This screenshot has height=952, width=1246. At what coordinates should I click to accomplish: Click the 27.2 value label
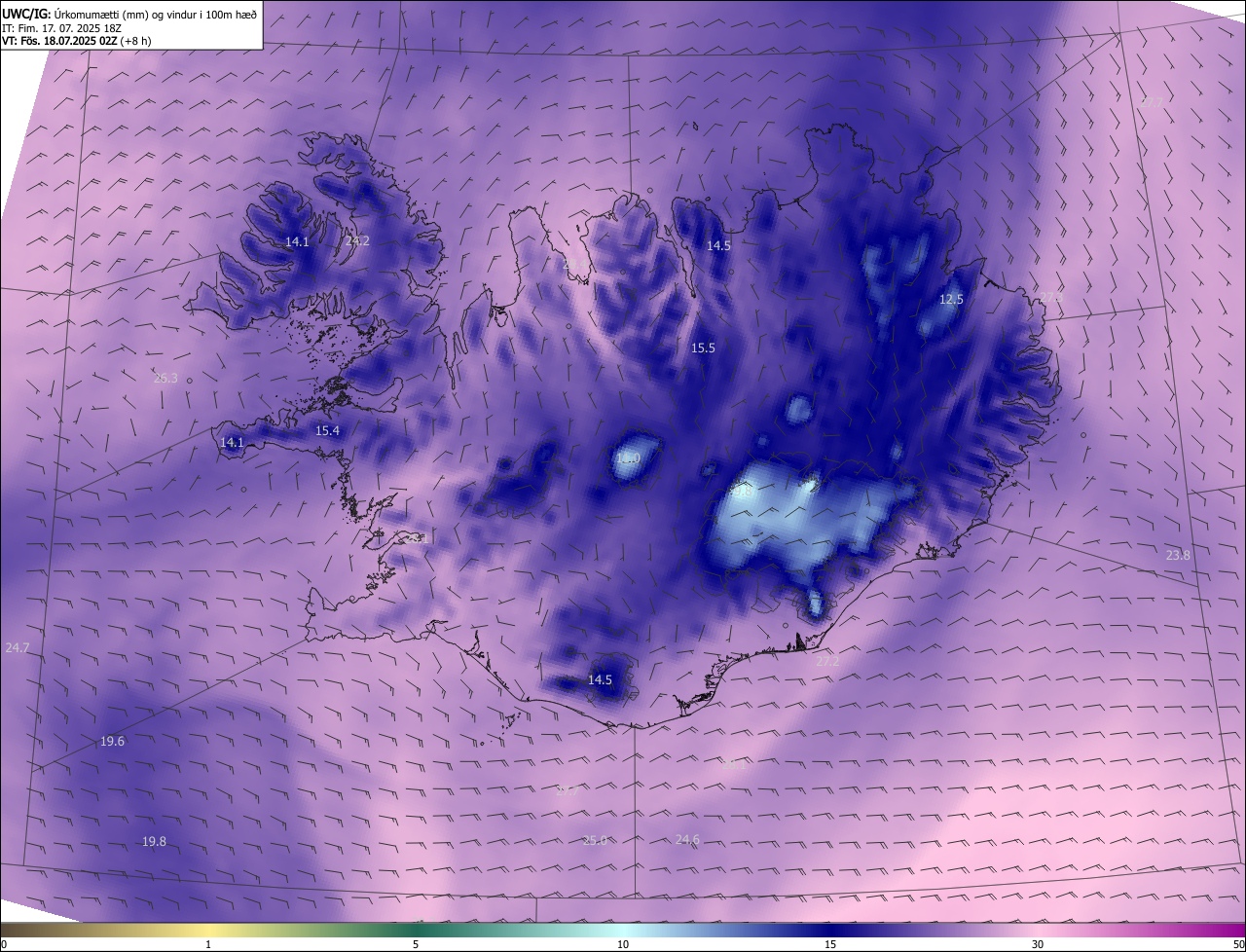(826, 661)
